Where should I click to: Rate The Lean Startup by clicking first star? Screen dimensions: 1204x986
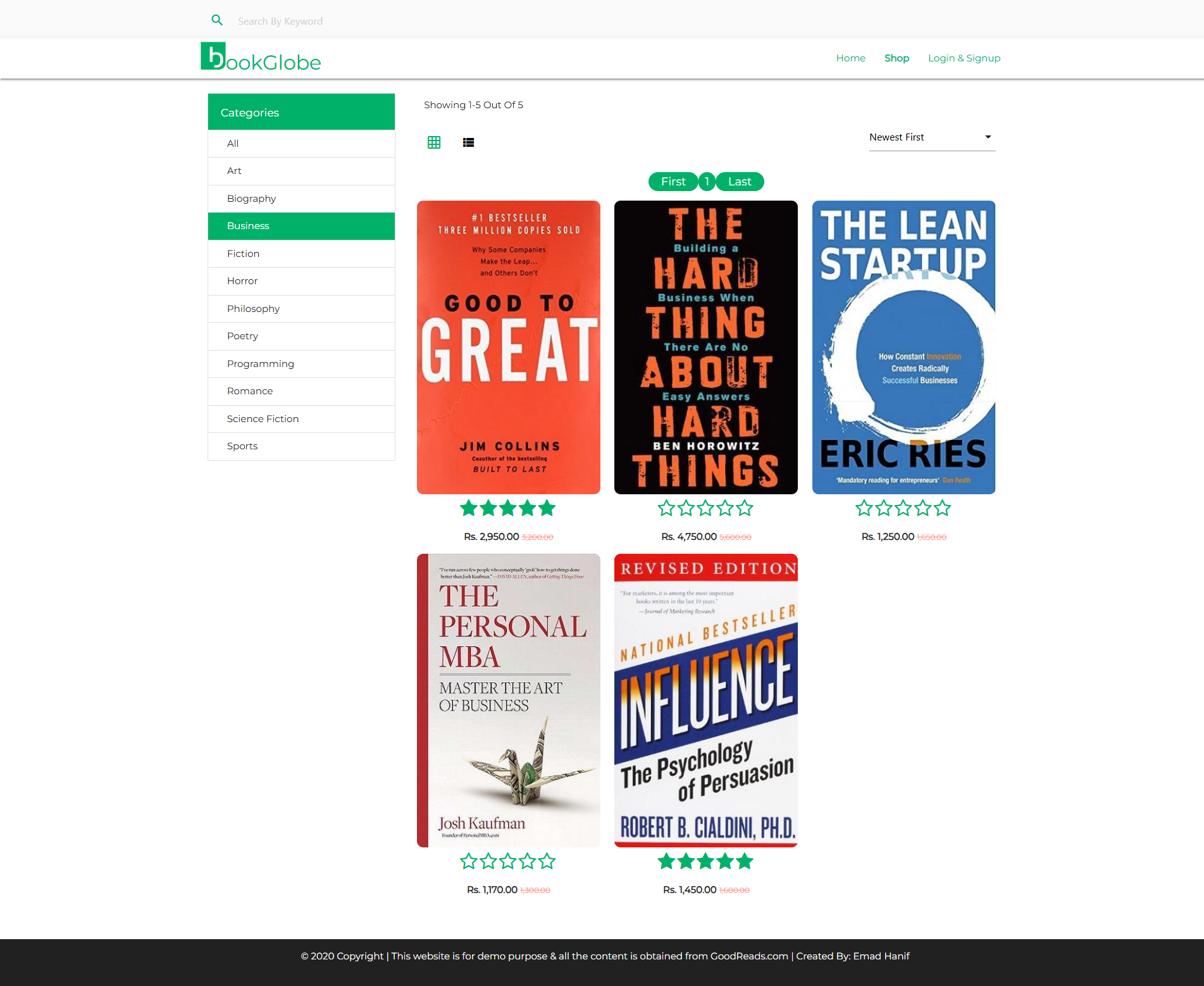(864, 508)
